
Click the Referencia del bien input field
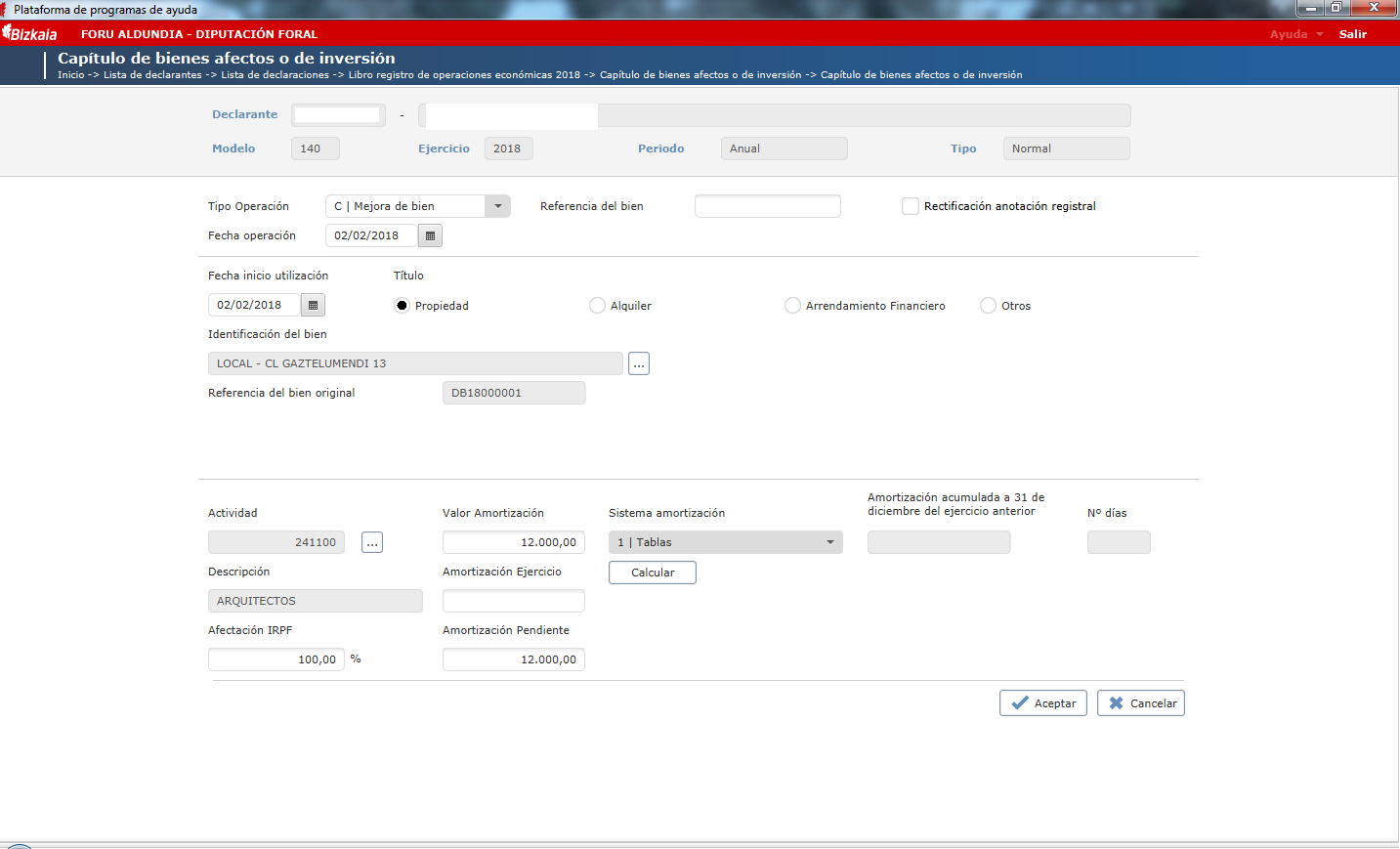point(768,206)
